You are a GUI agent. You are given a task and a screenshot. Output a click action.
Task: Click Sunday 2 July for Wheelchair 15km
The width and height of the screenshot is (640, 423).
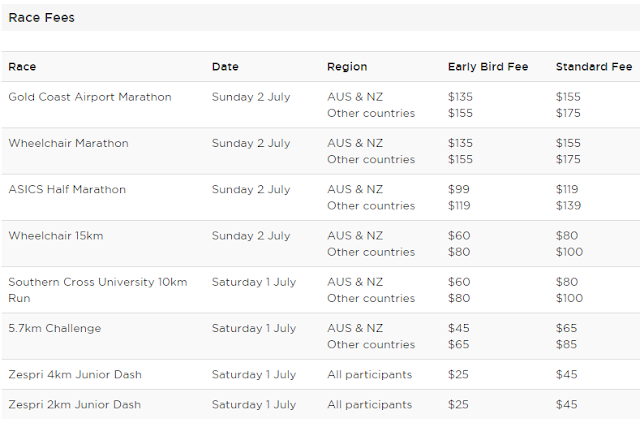tap(251, 236)
